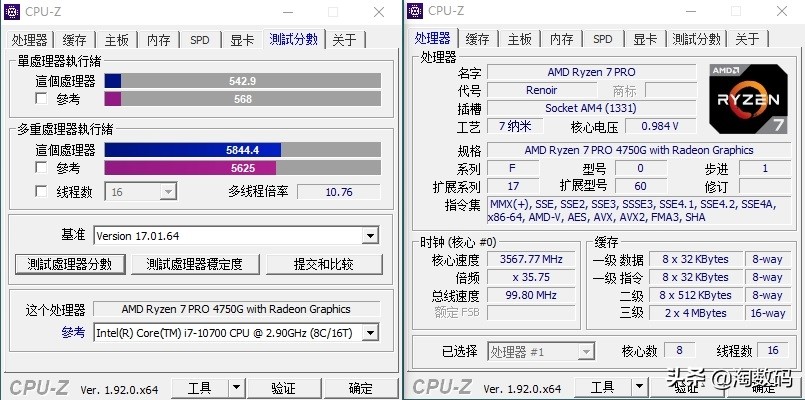Click 工具 button in left window
The height and width of the screenshot is (400, 805).
coord(200,388)
